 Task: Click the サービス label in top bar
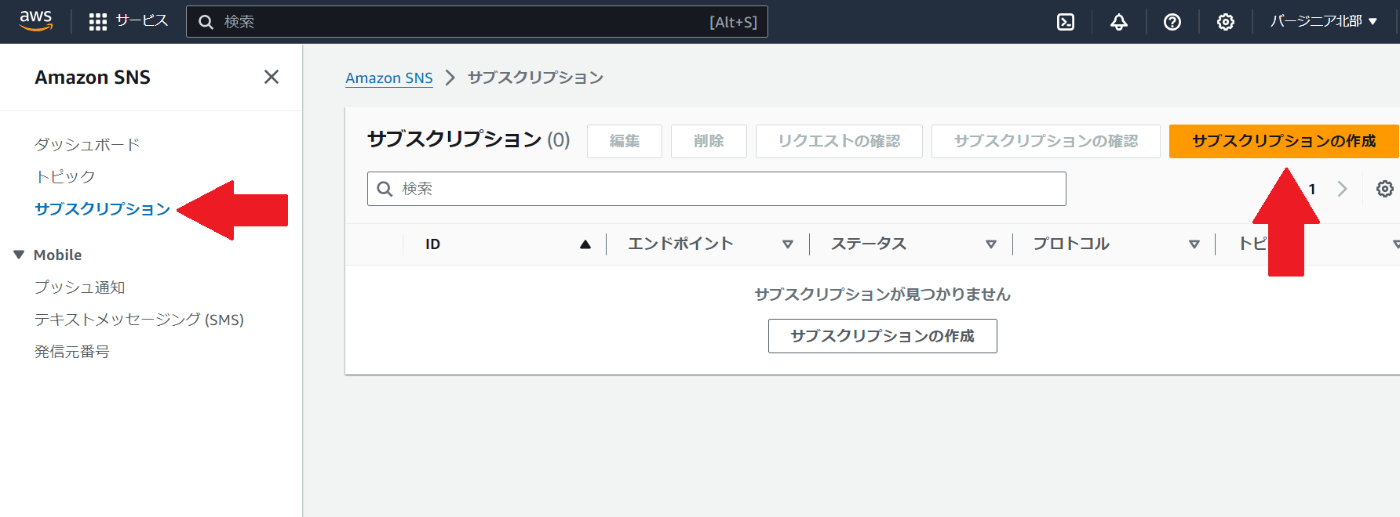(141, 21)
